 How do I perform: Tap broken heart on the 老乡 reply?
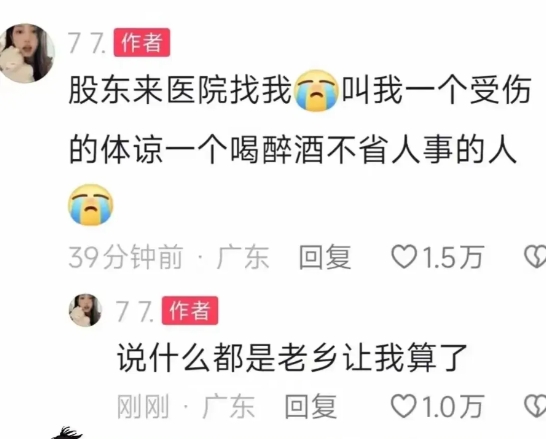(x=535, y=406)
